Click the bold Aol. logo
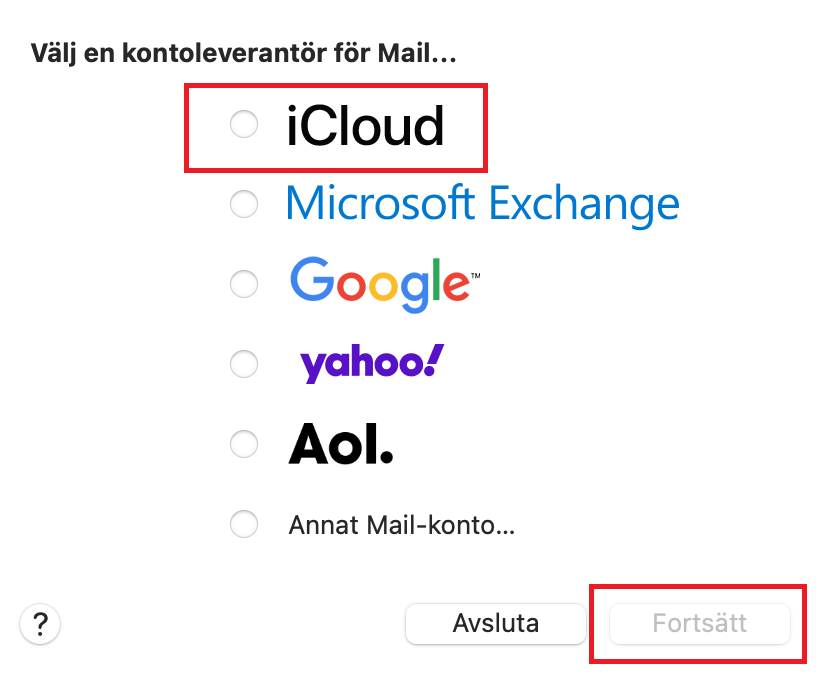The image size is (816, 678). [x=341, y=443]
